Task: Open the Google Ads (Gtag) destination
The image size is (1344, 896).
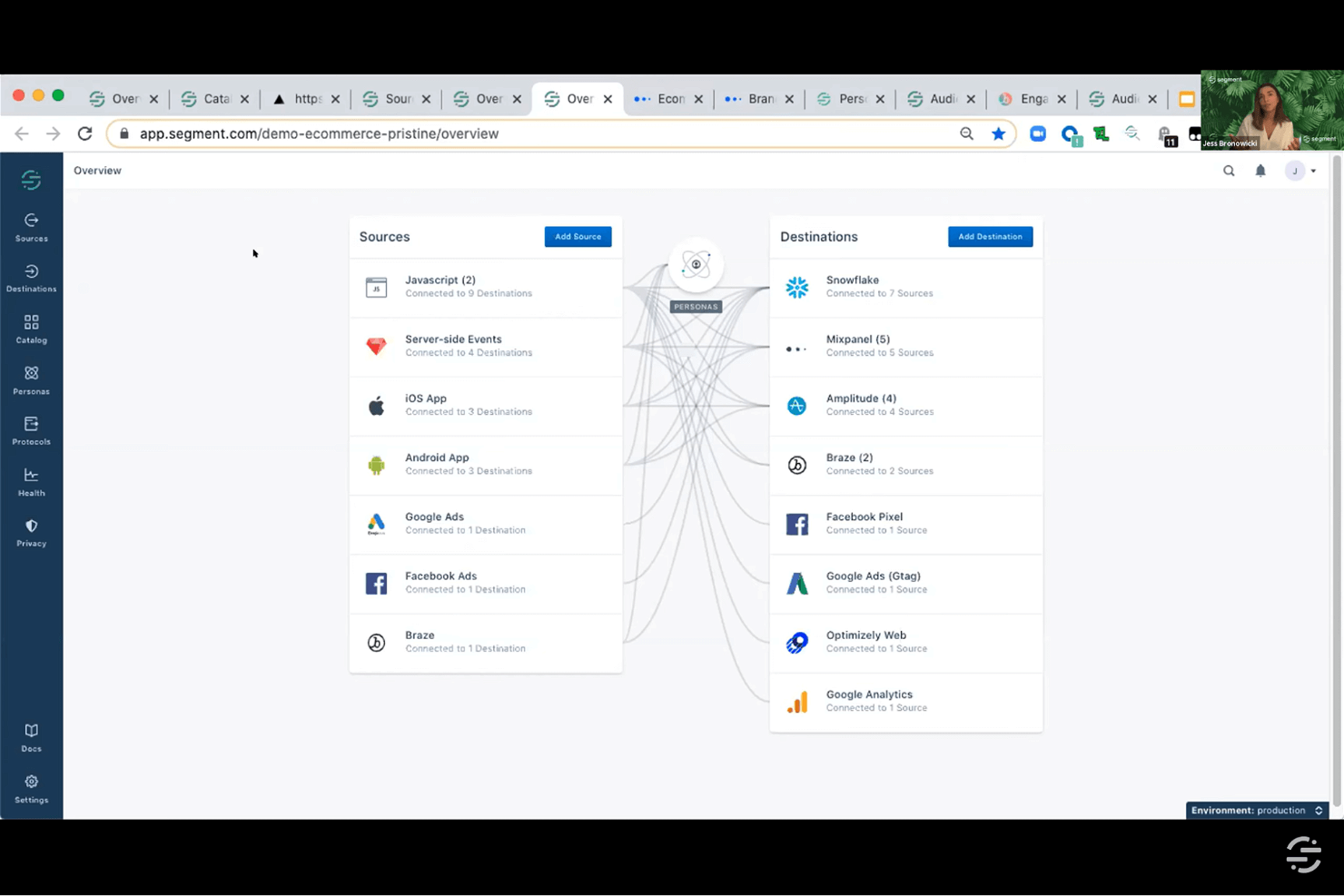Action: pos(906,583)
